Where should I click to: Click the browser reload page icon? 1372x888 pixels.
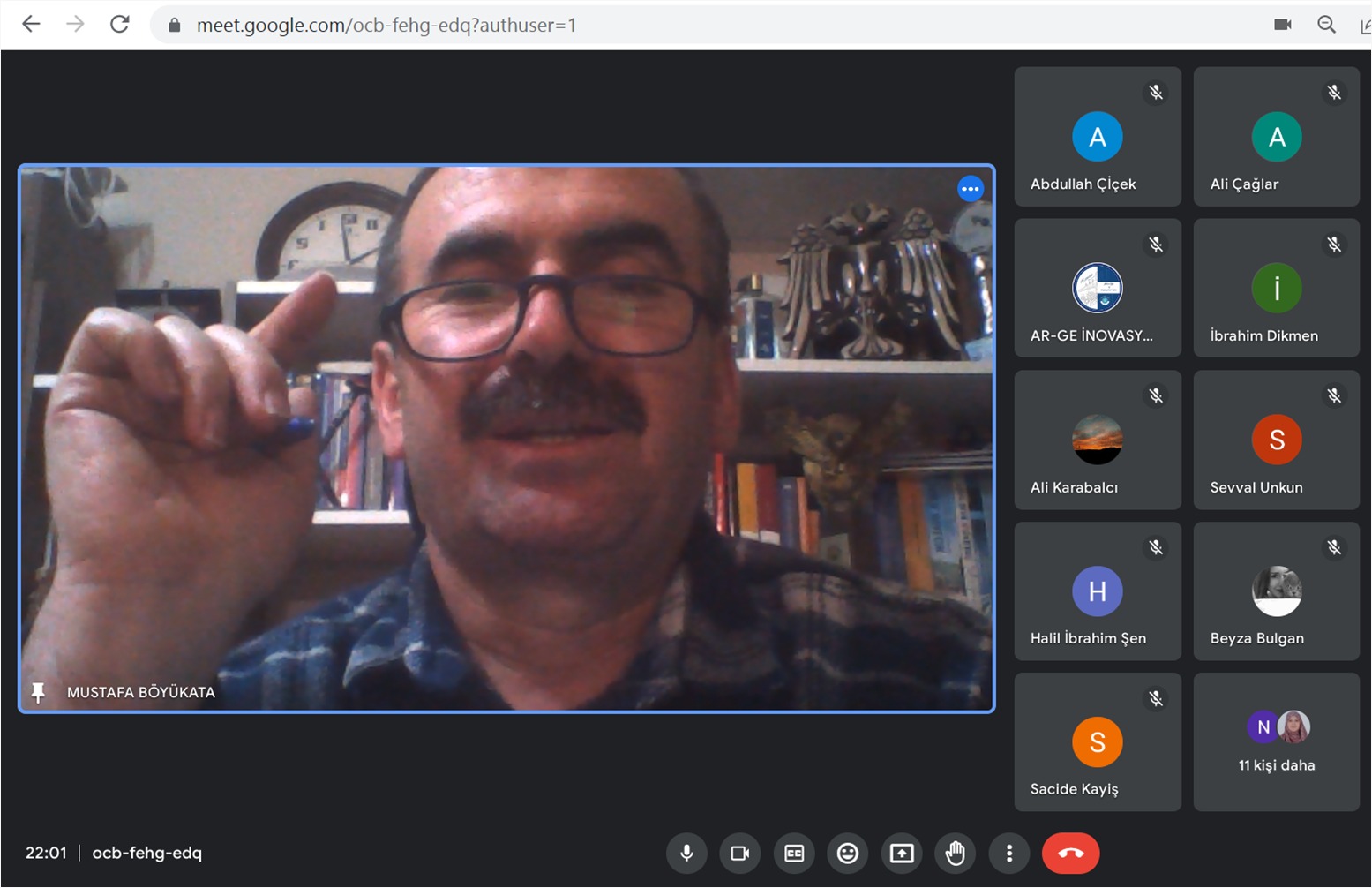tap(120, 25)
